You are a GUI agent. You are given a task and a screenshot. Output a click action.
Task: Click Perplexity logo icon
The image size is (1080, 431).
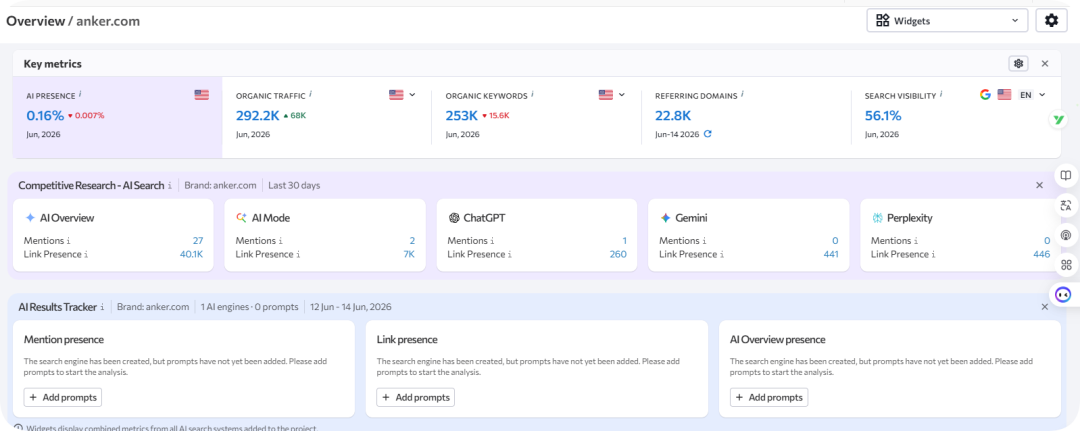coord(878,218)
